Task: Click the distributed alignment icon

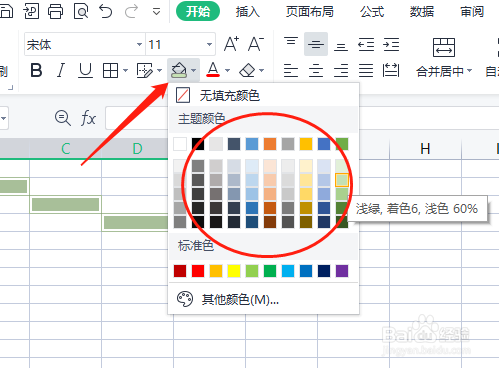Action: (x=391, y=70)
